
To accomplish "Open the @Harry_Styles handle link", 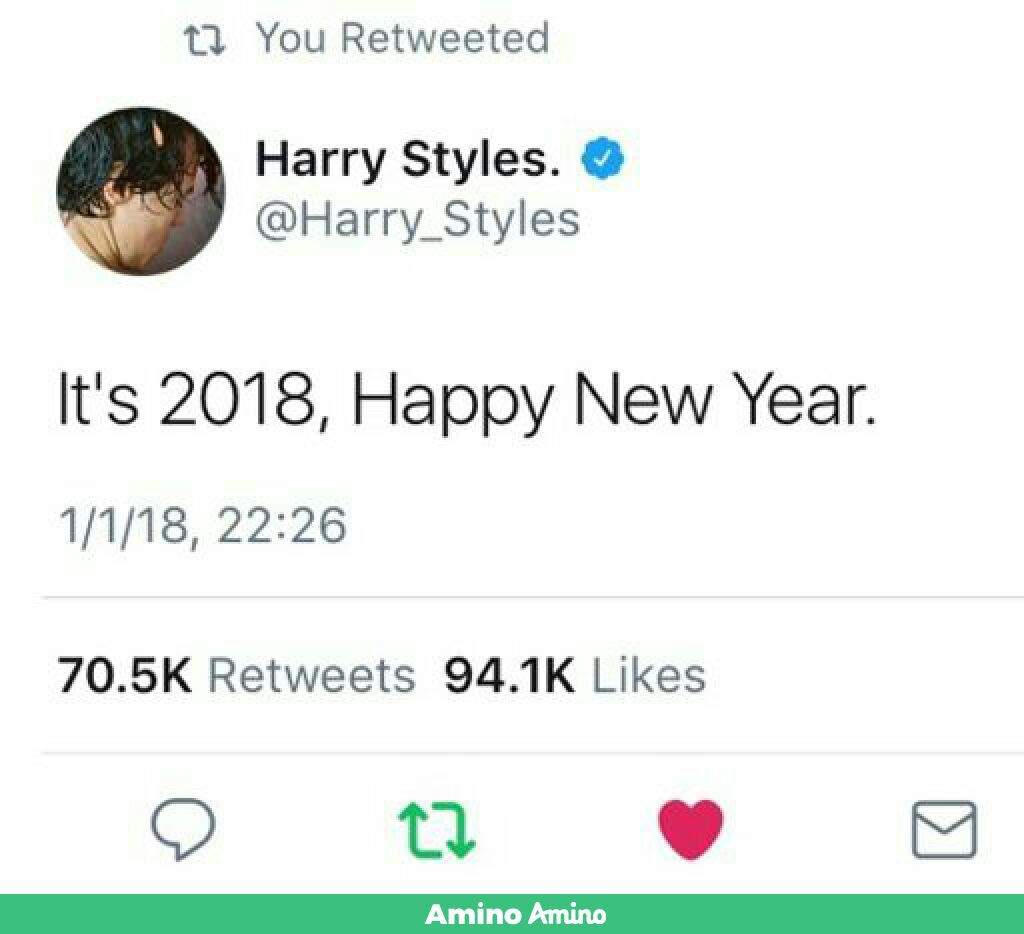I will pyautogui.click(x=418, y=219).
